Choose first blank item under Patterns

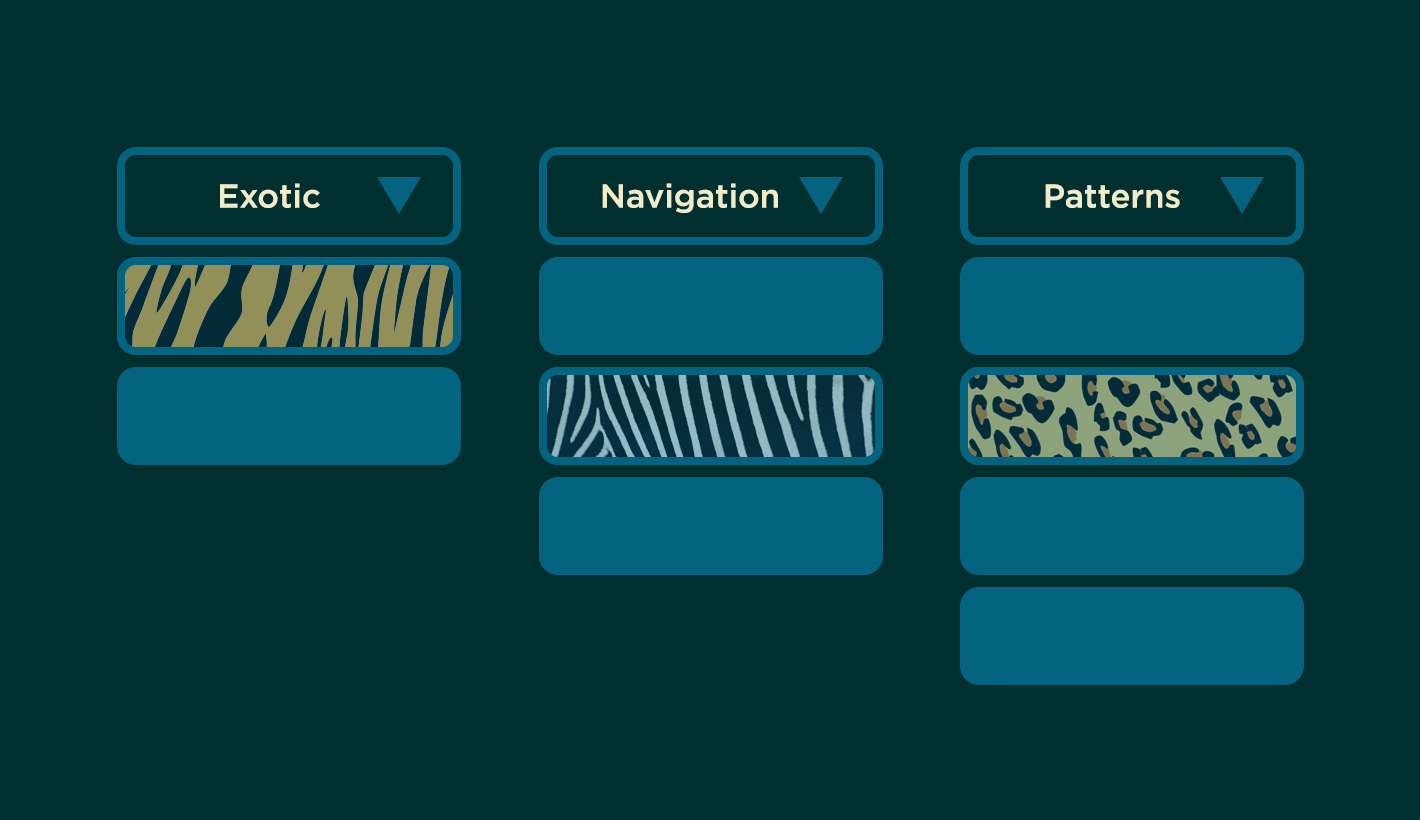pos(1132,306)
